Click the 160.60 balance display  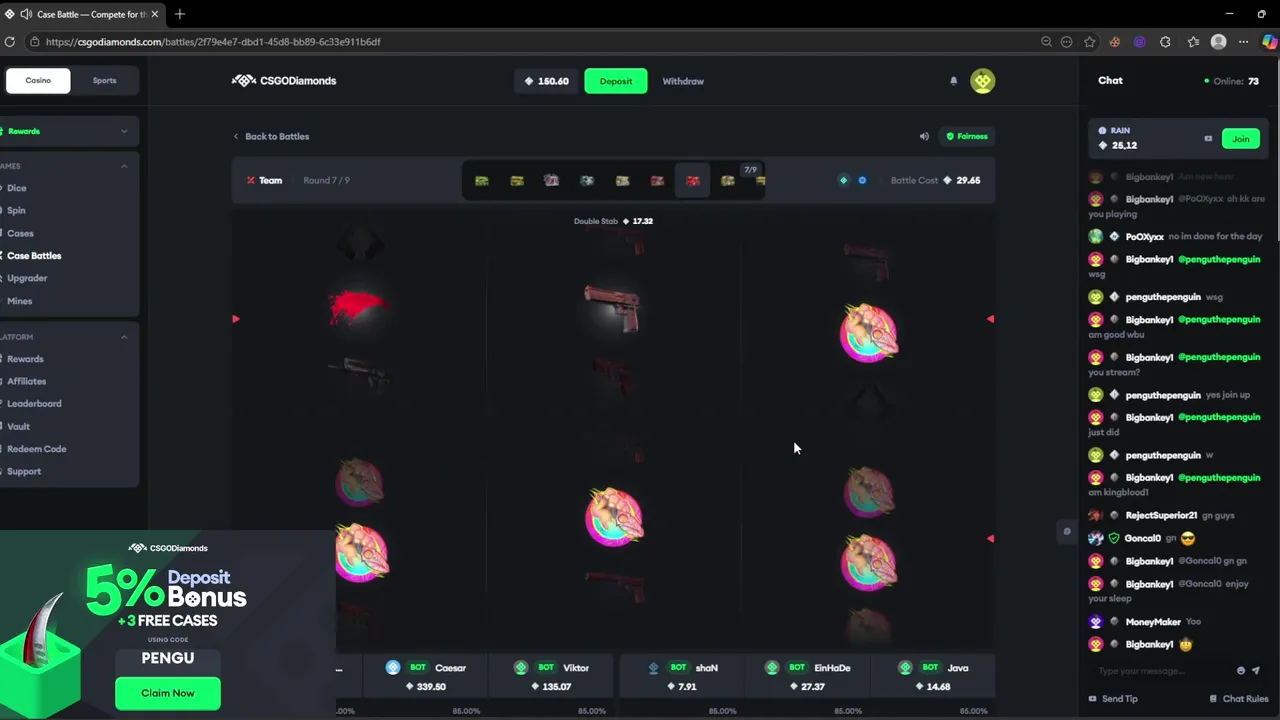point(547,81)
